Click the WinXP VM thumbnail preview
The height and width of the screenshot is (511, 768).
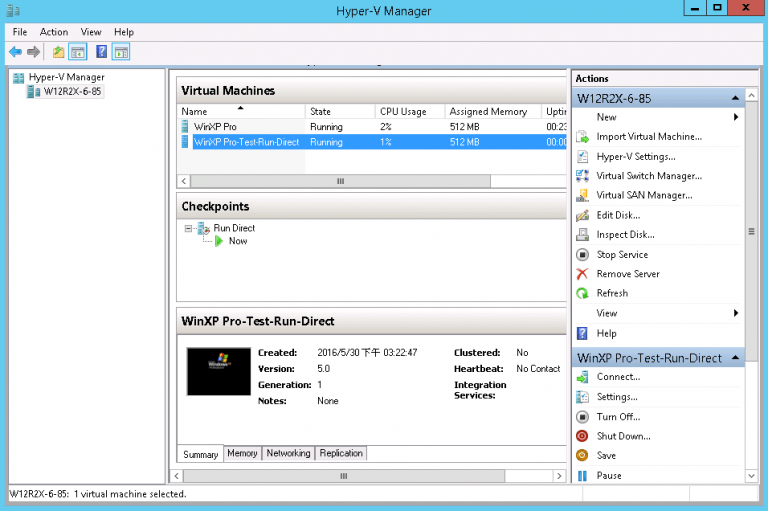(x=218, y=371)
